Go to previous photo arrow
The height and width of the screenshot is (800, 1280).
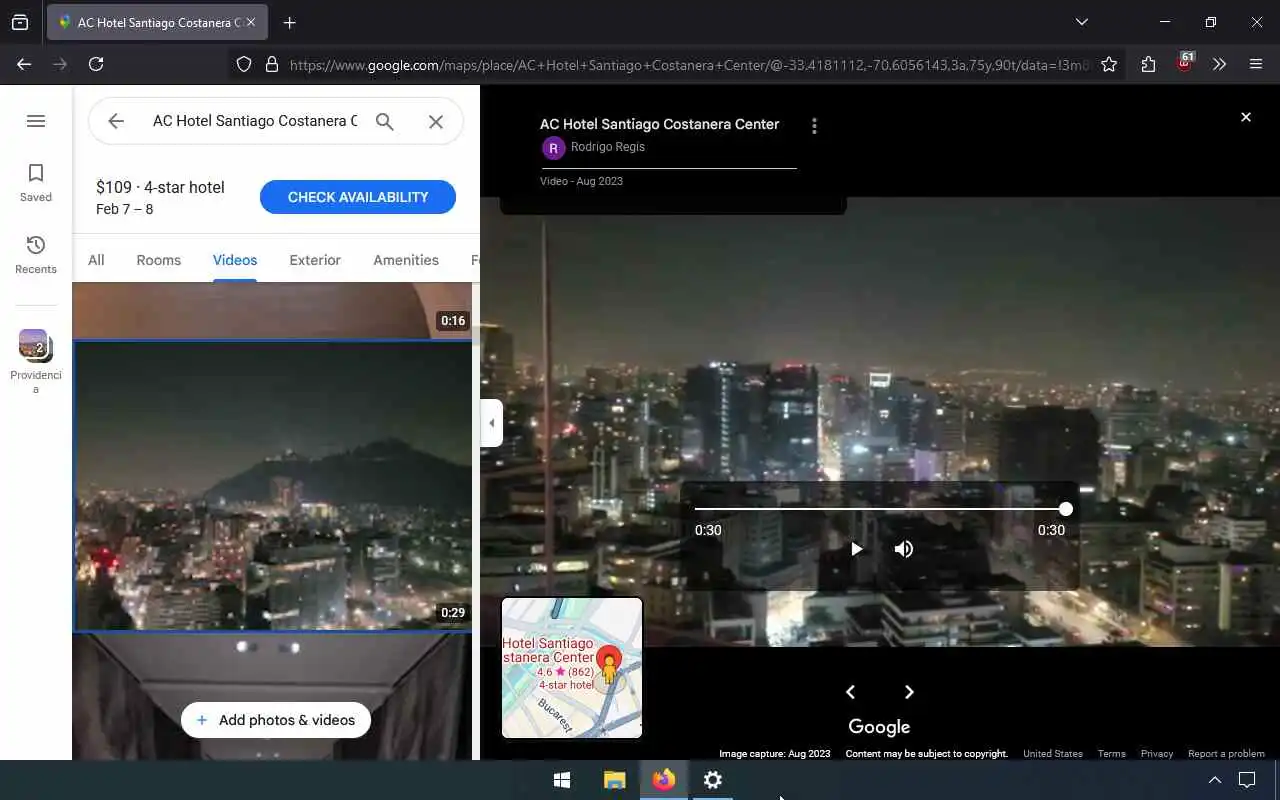850,692
